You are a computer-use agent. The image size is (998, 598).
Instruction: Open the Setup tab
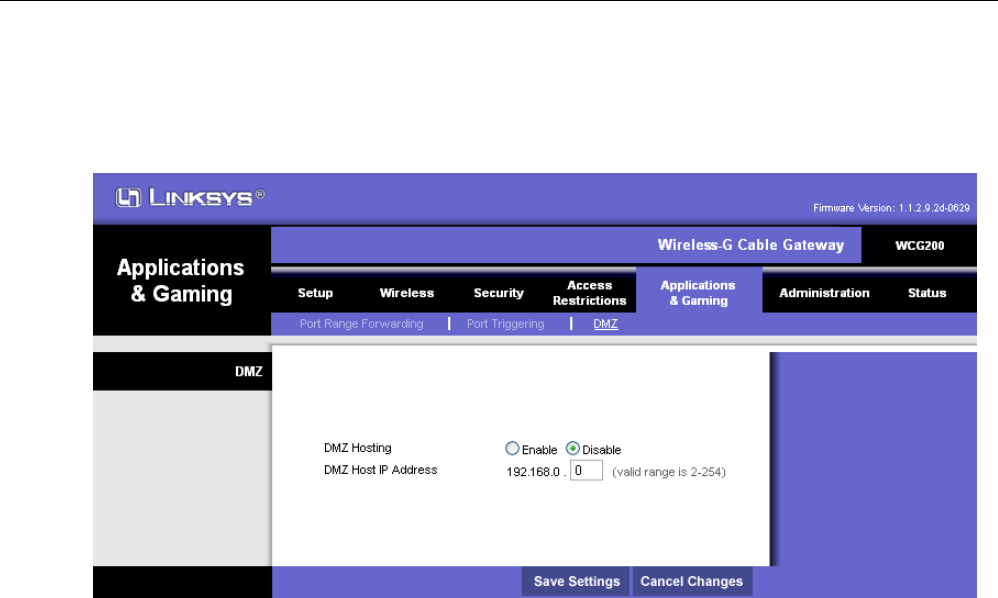click(x=315, y=293)
